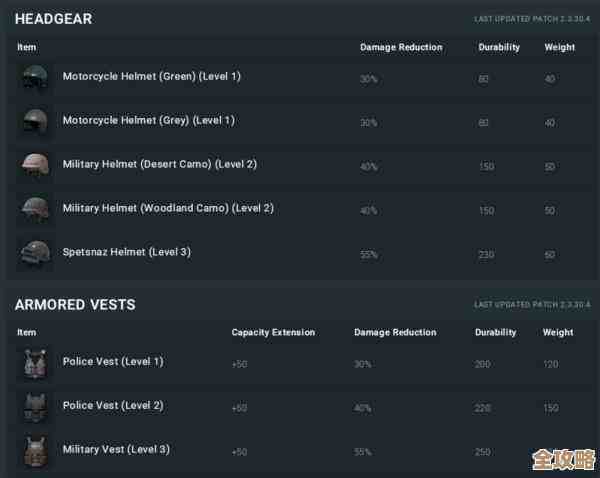600x478 pixels.
Task: Click the Police Vest Level 1 icon
Action: 34,363
